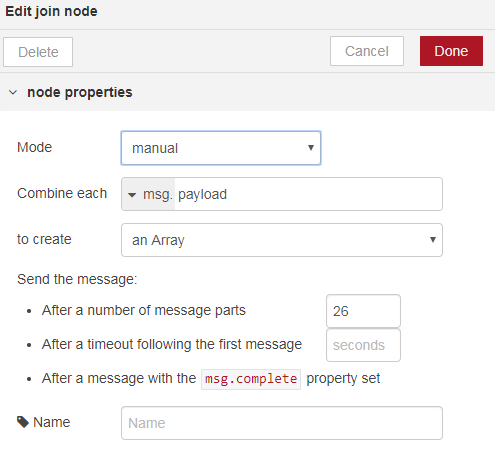Click the arrow on 'an Array' select
495x463 pixels.
tap(433, 240)
